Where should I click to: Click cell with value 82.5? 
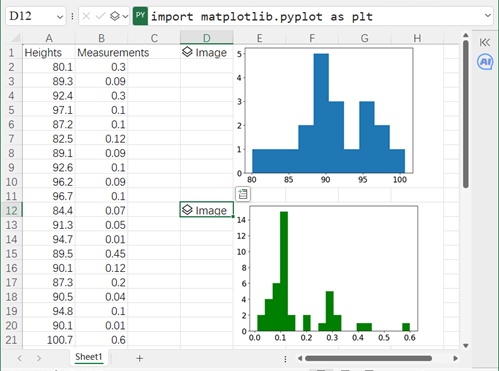(49, 138)
